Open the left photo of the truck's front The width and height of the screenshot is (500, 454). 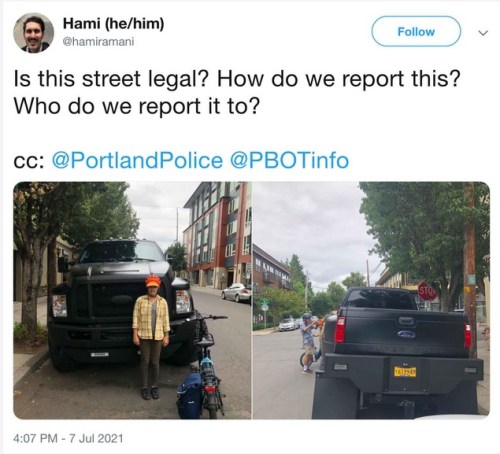pos(132,300)
